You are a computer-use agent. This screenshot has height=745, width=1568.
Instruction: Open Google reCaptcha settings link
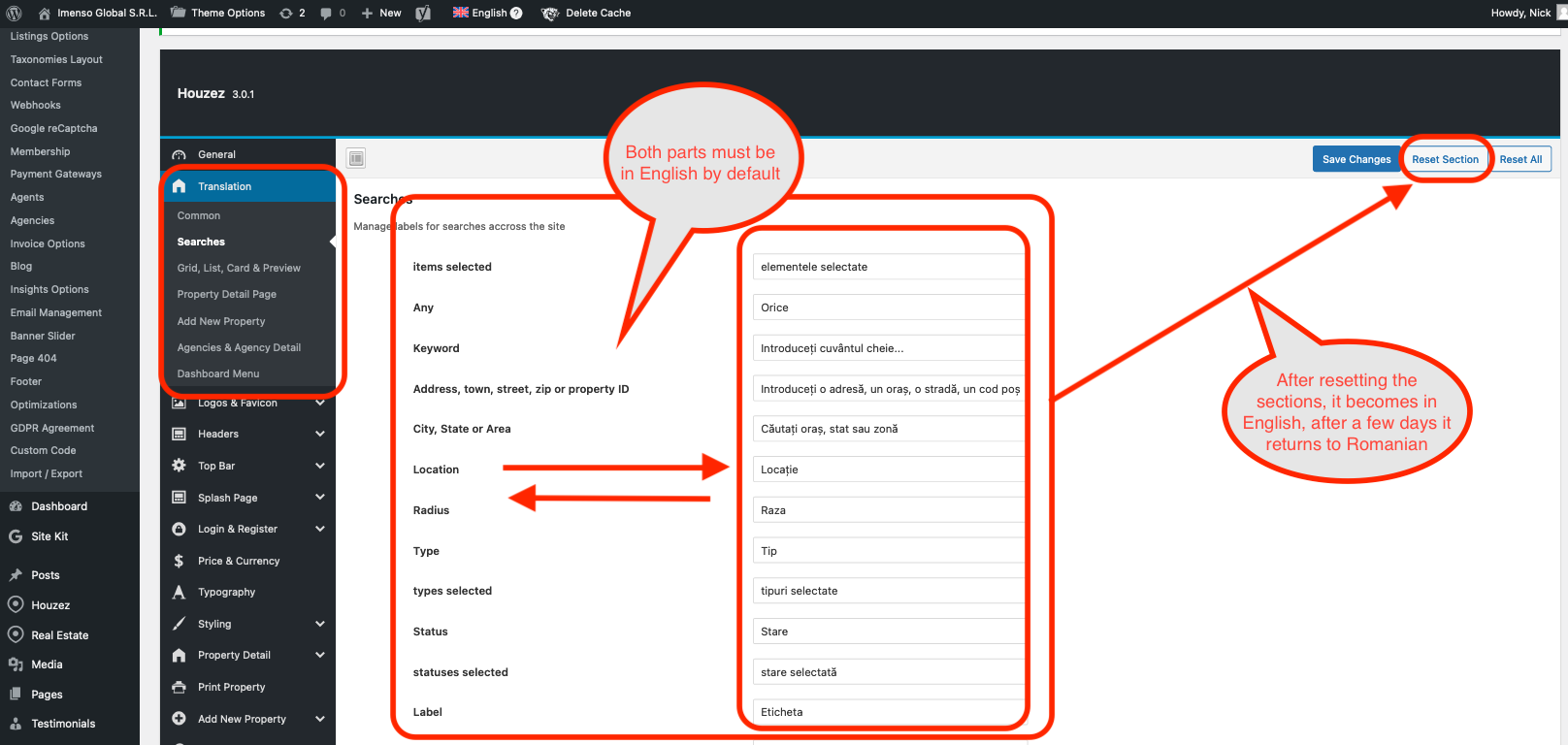(54, 128)
